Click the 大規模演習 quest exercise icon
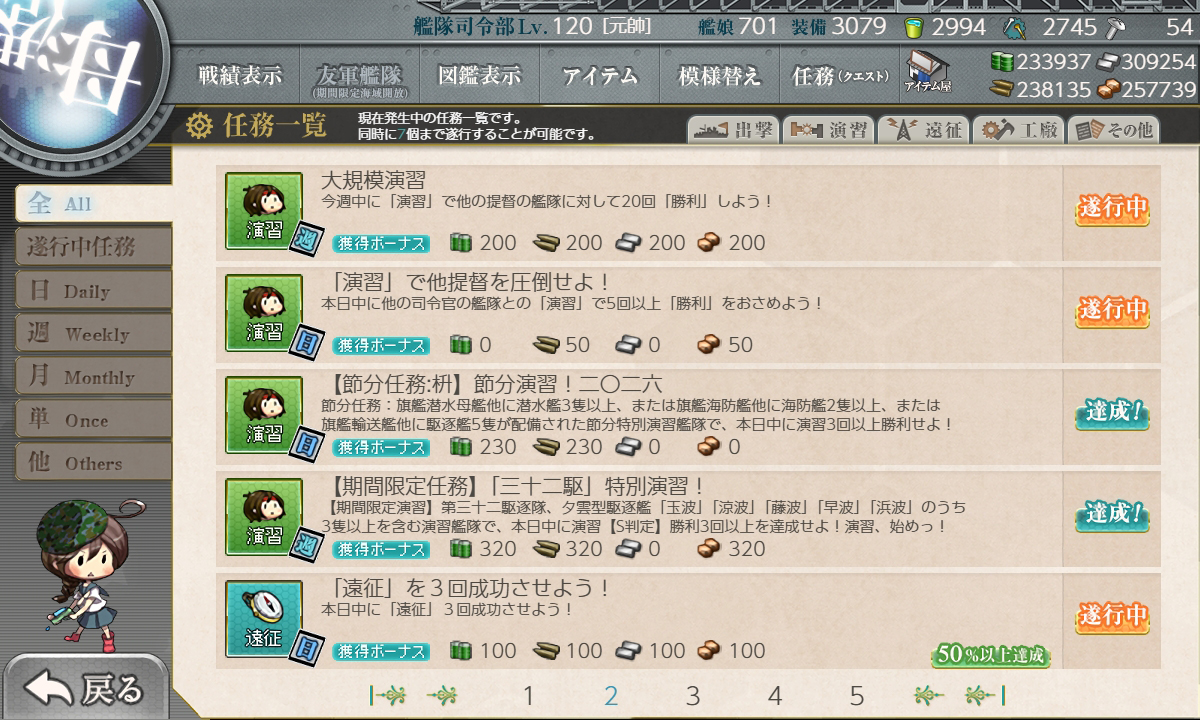The width and height of the screenshot is (1200, 720). (x=263, y=210)
